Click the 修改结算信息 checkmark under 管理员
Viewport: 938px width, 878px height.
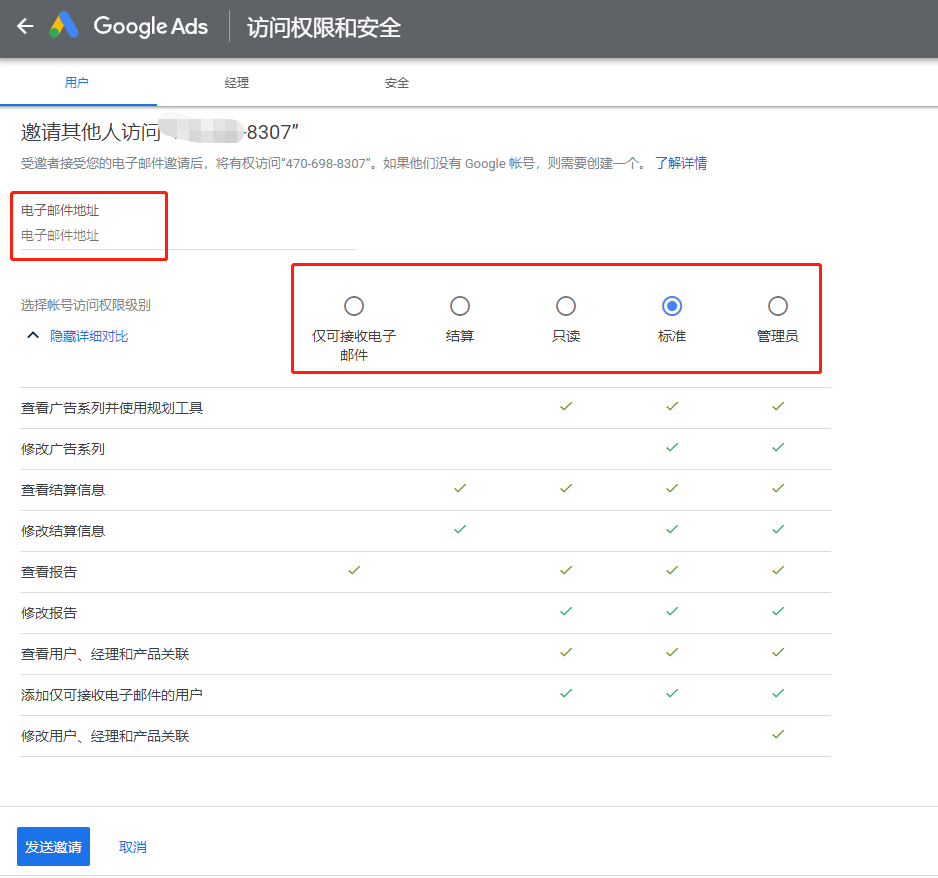pos(778,529)
